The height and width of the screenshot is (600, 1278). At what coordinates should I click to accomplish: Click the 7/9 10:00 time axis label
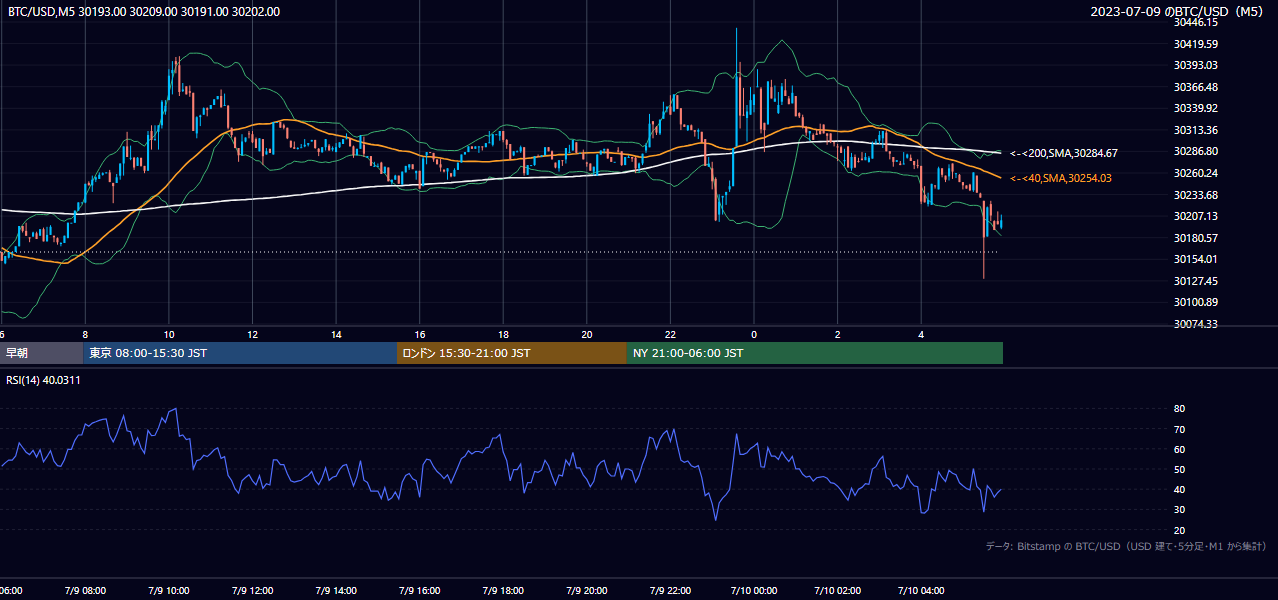(x=169, y=591)
